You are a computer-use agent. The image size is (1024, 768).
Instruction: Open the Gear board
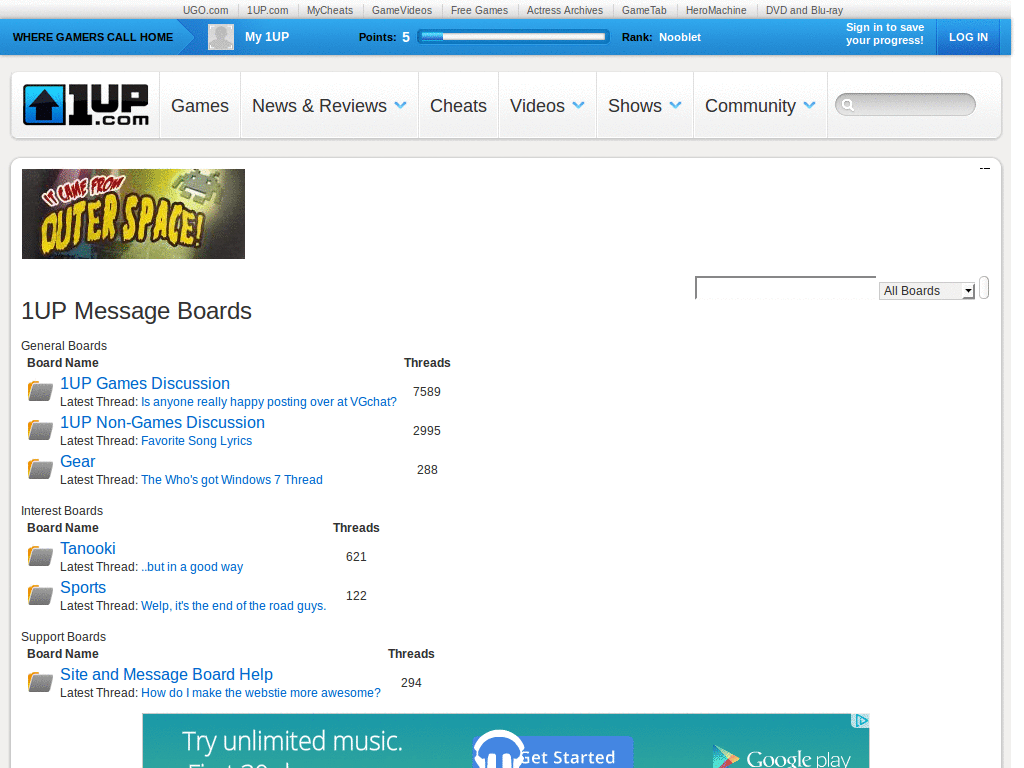click(x=78, y=462)
